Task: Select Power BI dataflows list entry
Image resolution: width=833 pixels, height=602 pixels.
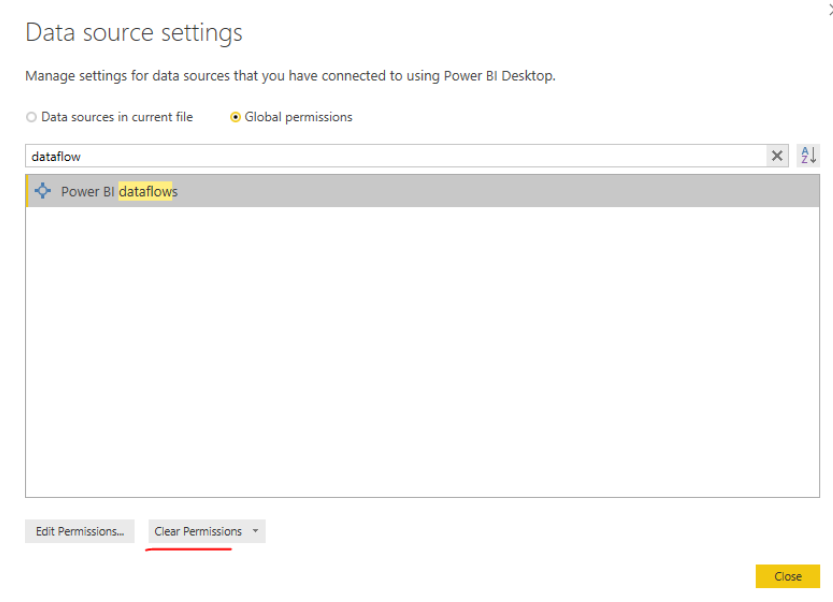Action: pyautogui.click(x=422, y=191)
